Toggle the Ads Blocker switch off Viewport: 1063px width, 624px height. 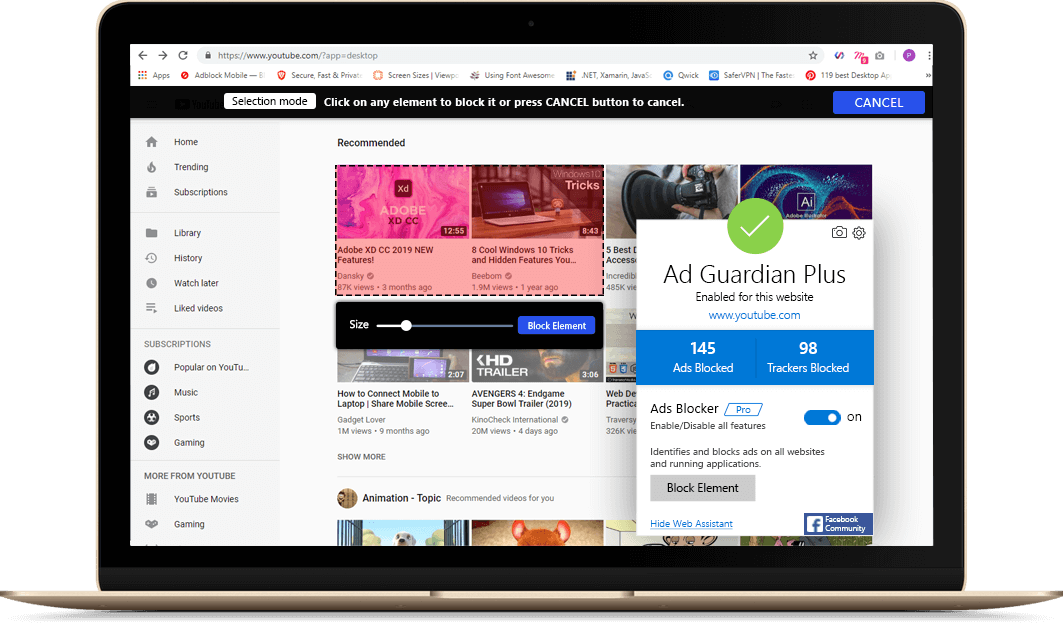pos(822,417)
